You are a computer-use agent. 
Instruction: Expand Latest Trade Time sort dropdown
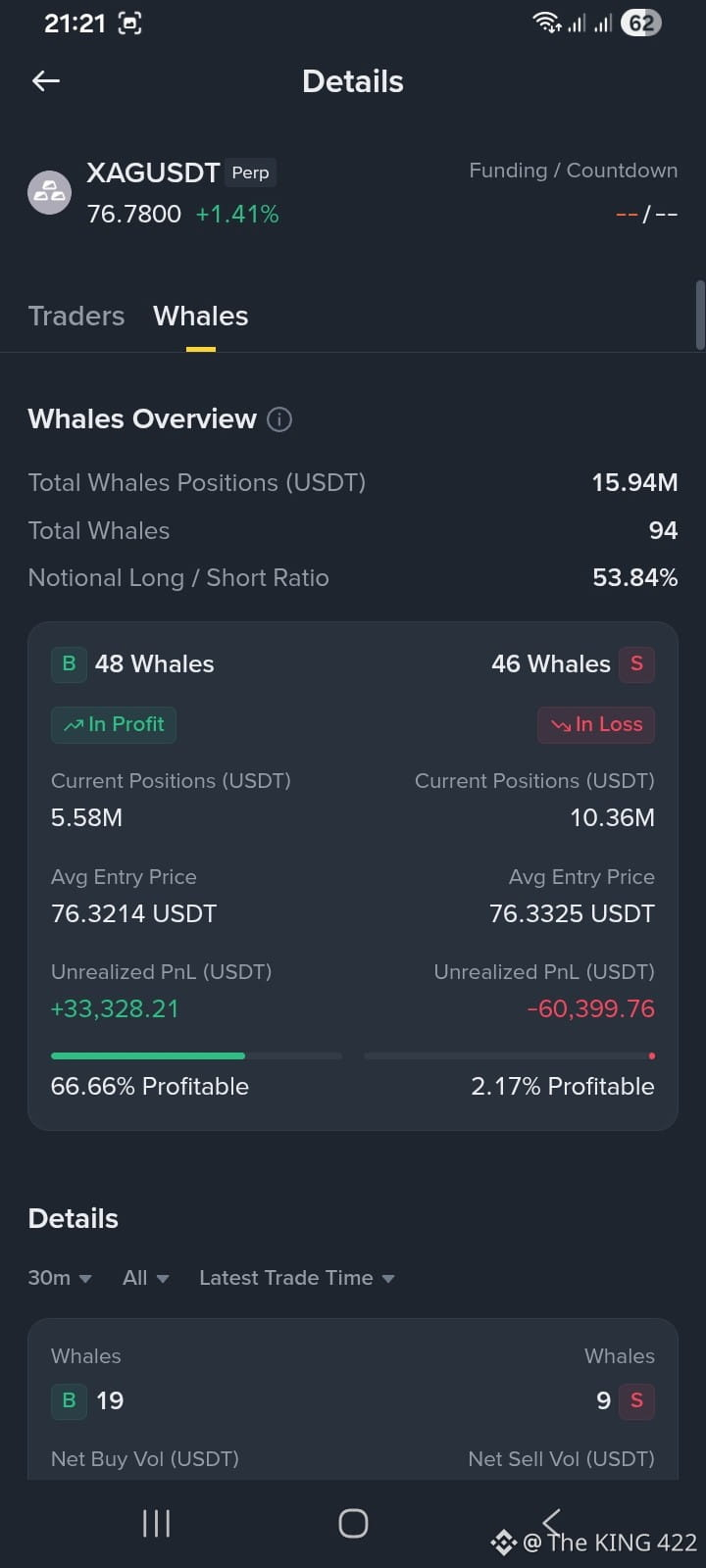[x=297, y=1278]
